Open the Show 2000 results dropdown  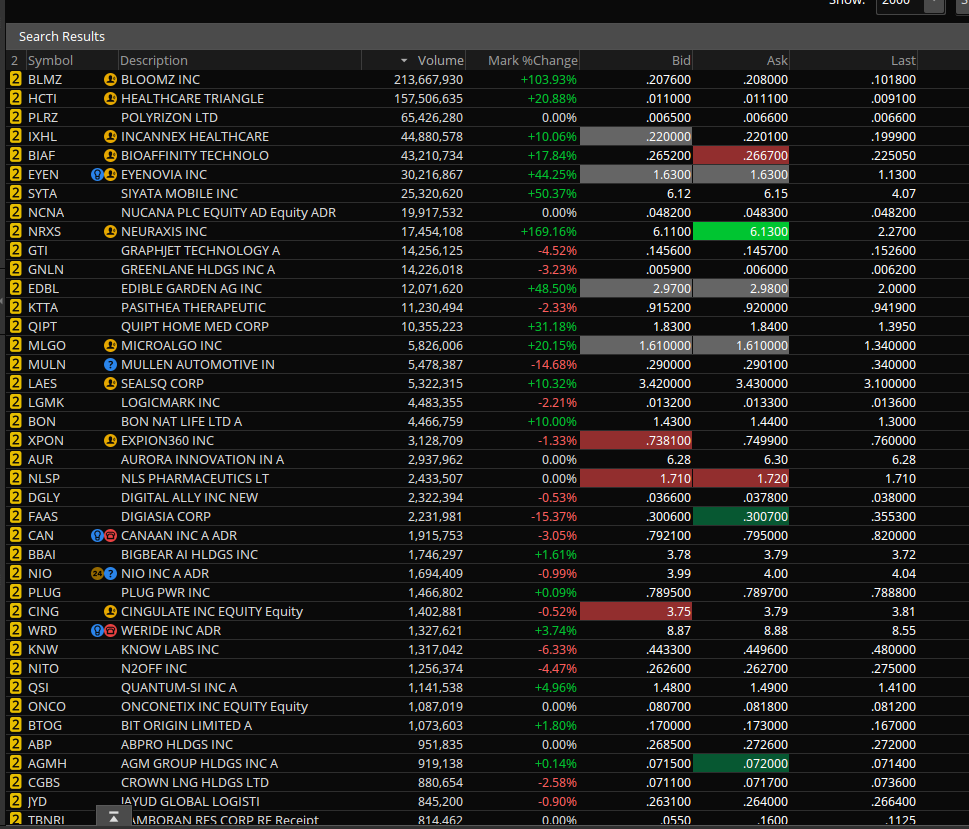(x=934, y=4)
